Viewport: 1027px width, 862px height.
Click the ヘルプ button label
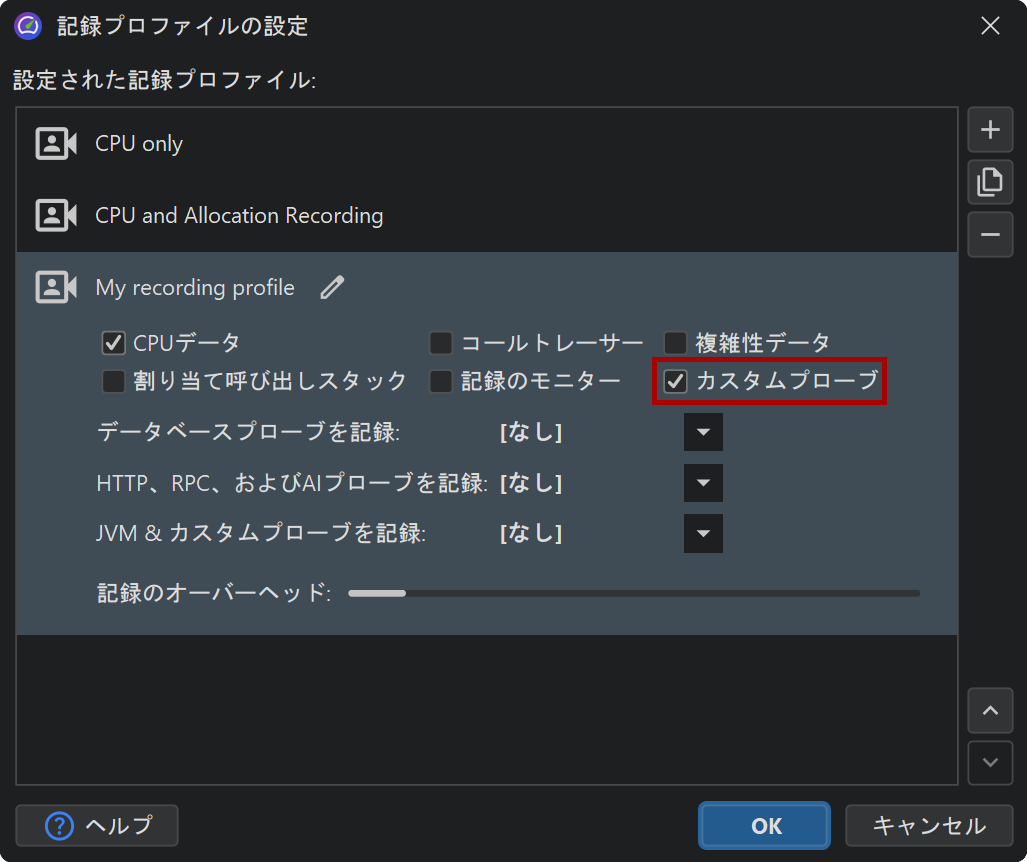[119, 825]
